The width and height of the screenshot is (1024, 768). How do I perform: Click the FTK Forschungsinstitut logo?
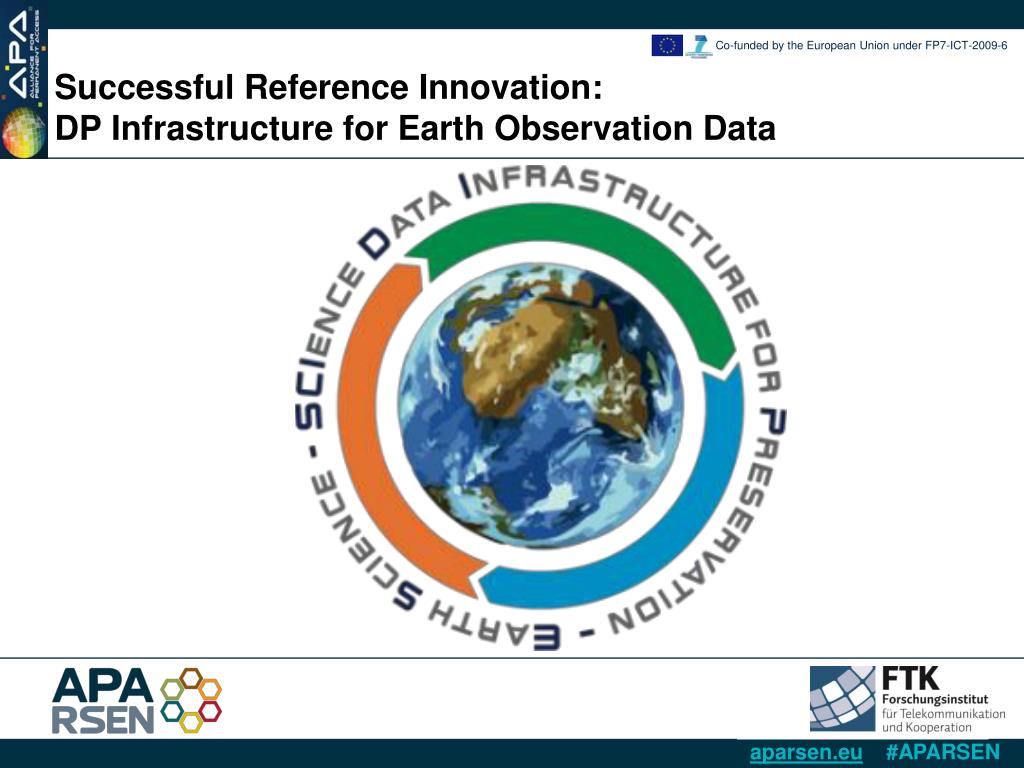(908, 699)
